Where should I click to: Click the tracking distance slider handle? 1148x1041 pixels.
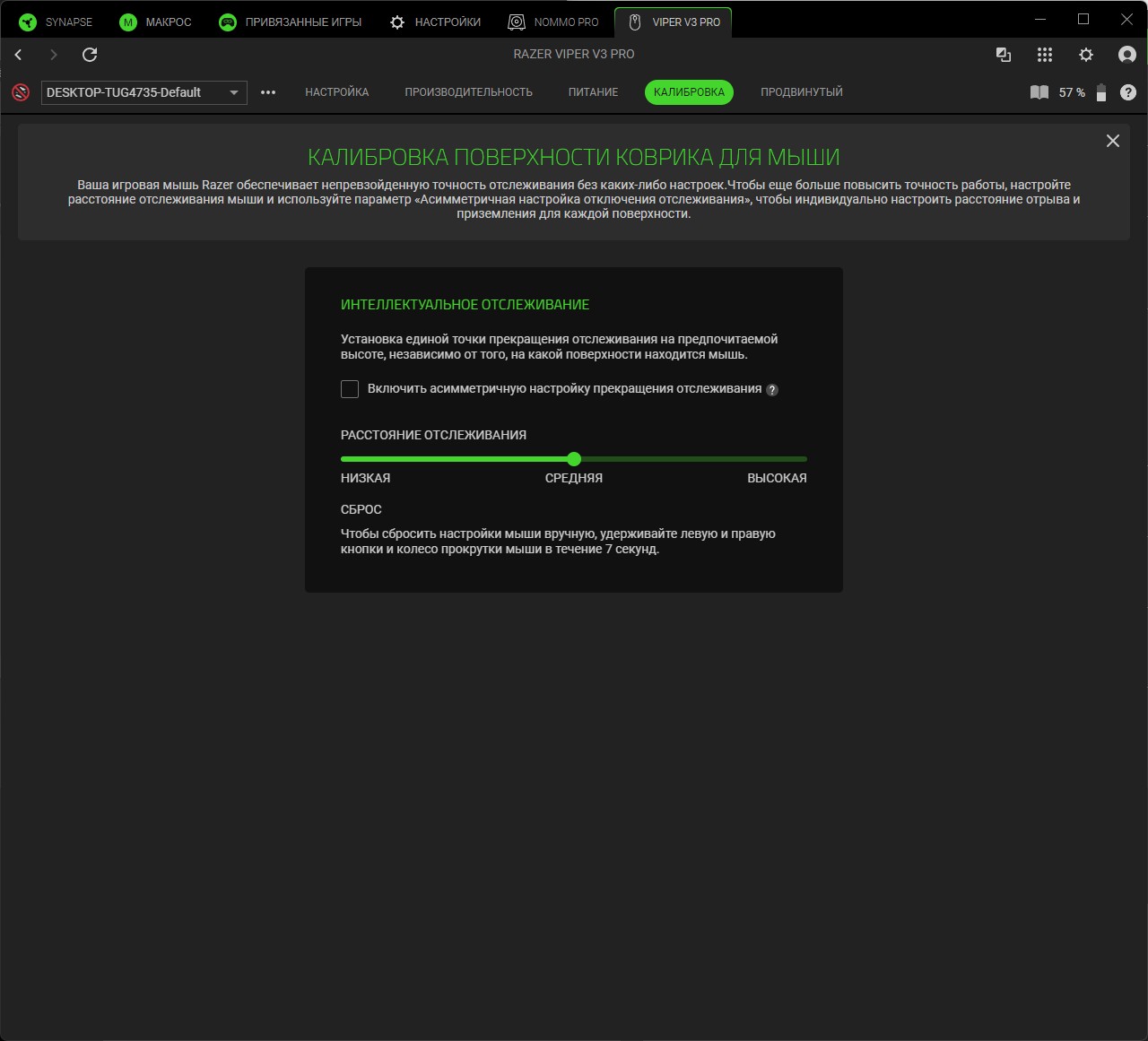coord(574,459)
